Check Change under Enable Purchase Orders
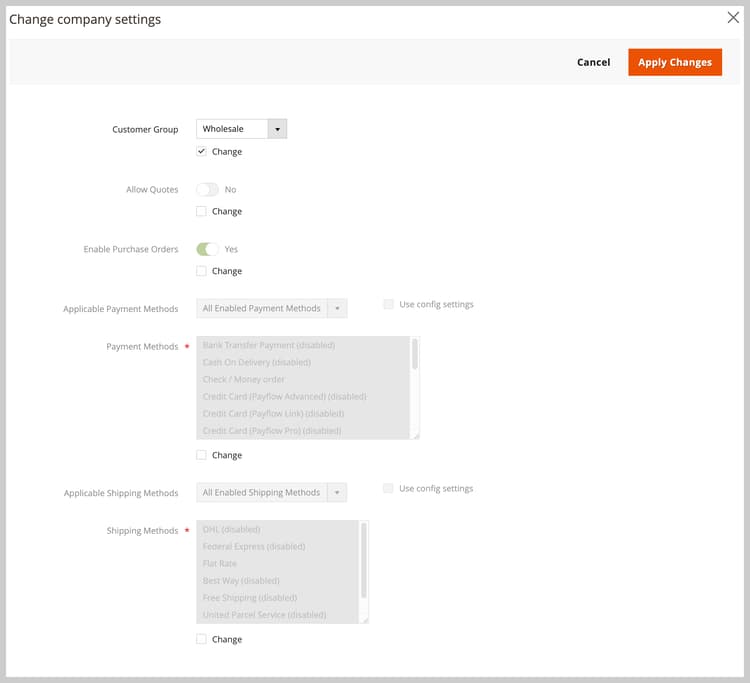The height and width of the screenshot is (683, 750). pos(201,271)
